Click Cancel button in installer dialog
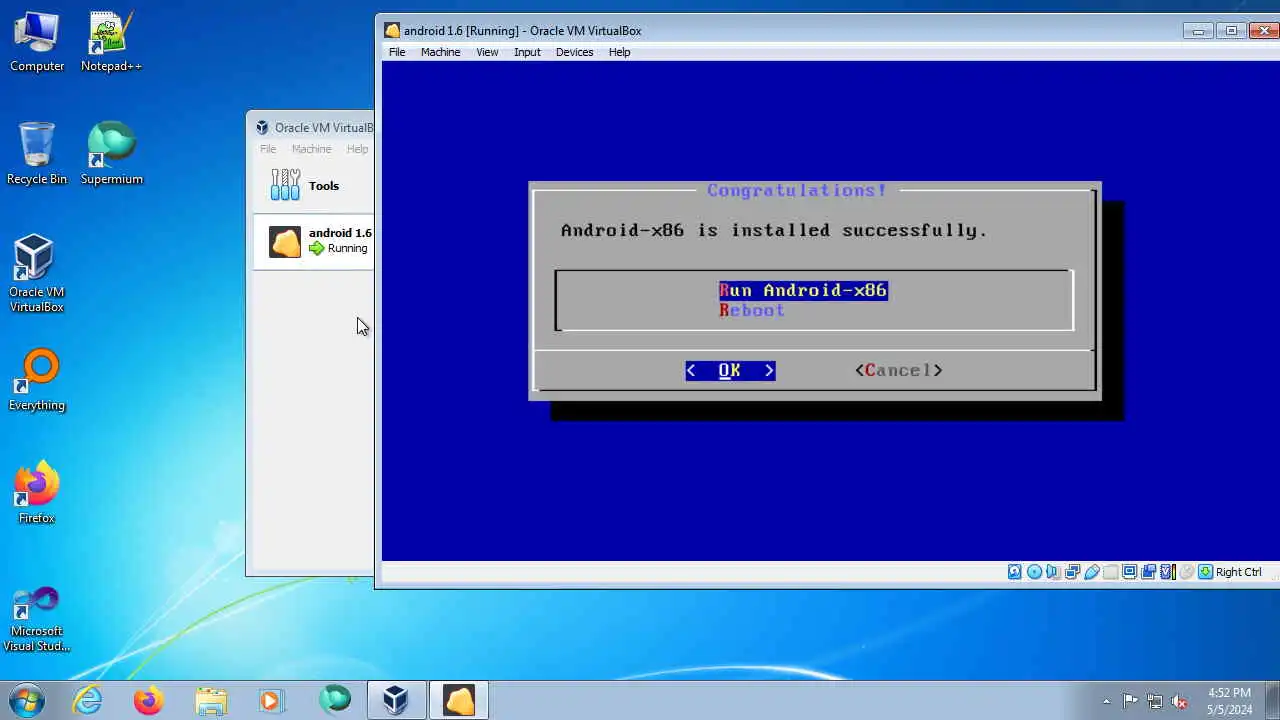 point(898,370)
